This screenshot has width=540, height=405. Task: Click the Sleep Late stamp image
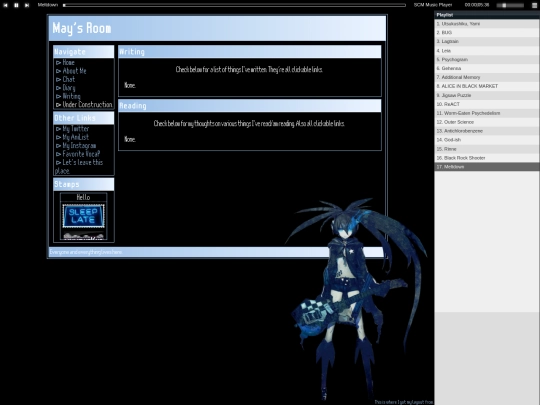coord(83,216)
